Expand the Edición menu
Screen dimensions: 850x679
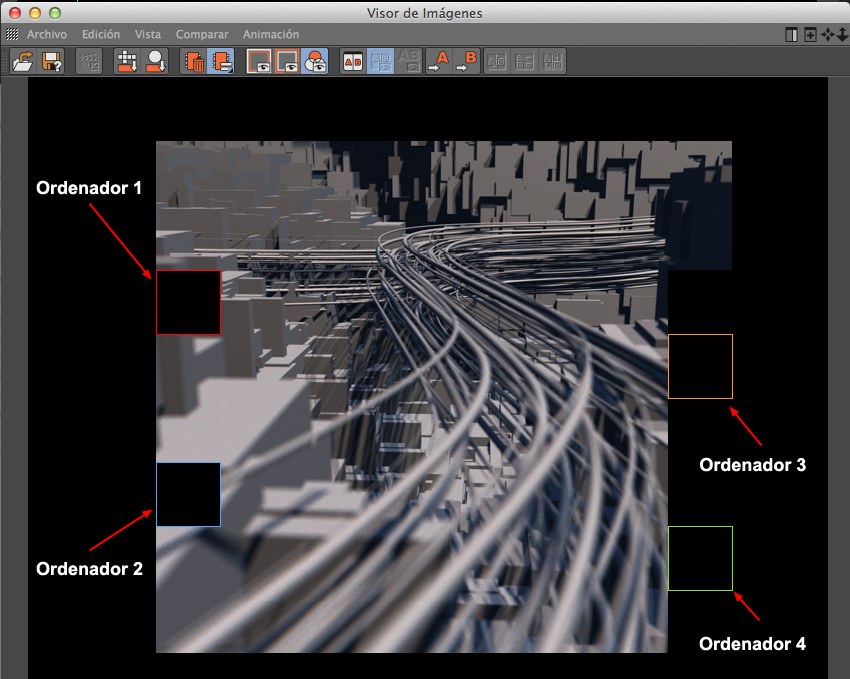(x=100, y=35)
